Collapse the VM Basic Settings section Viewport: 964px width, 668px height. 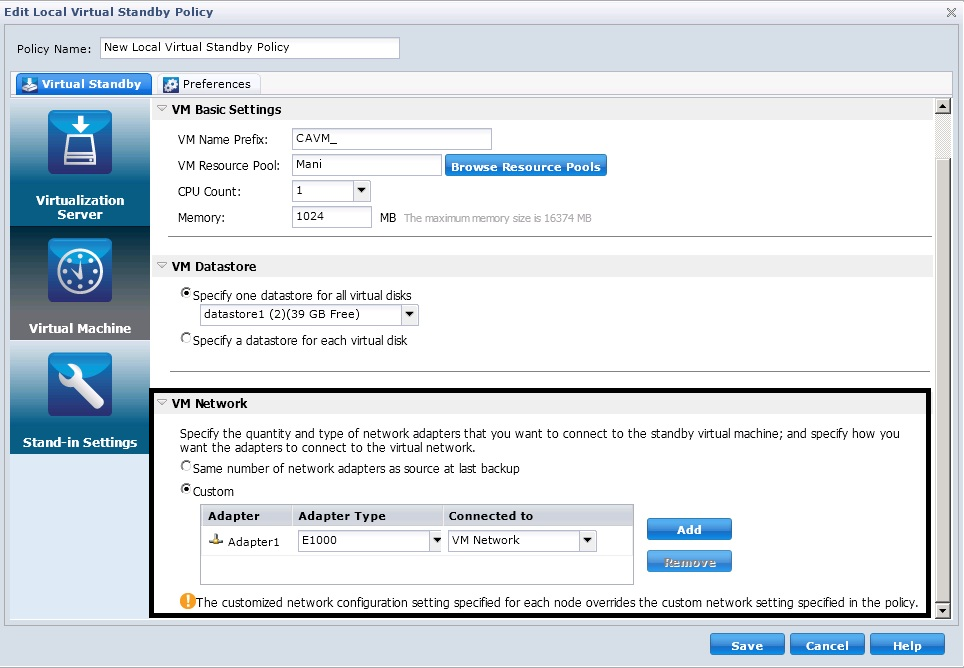click(162, 109)
